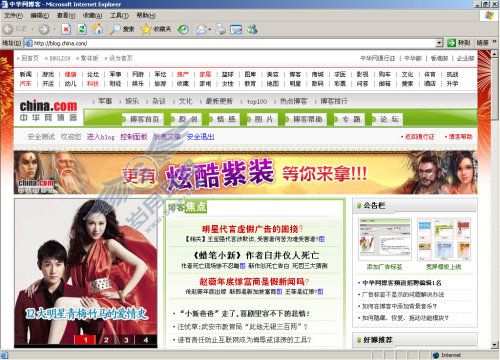Click the History toolbar icon

click(x=183, y=30)
